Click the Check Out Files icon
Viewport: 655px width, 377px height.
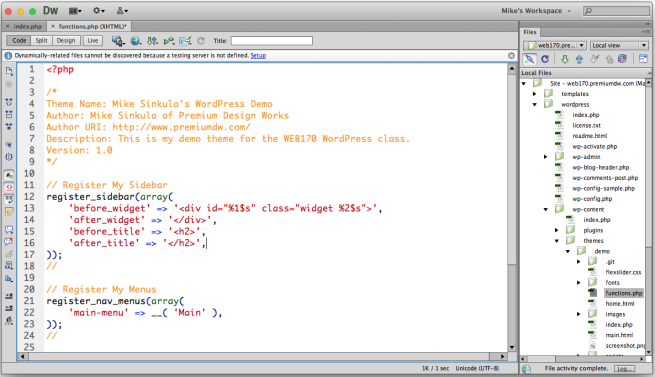click(594, 59)
